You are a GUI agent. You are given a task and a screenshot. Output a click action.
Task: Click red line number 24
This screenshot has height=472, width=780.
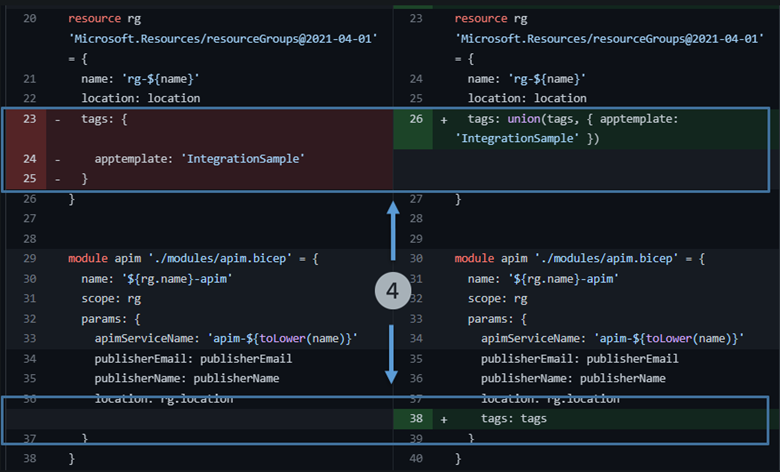(29, 159)
